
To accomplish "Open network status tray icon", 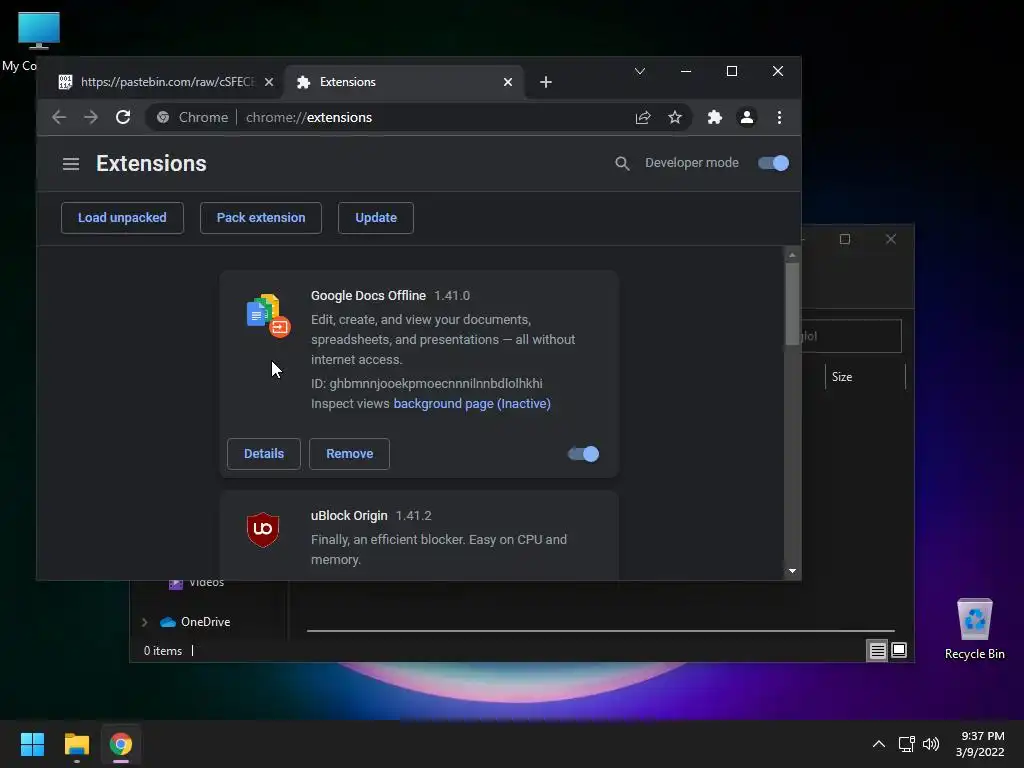I will (906, 744).
